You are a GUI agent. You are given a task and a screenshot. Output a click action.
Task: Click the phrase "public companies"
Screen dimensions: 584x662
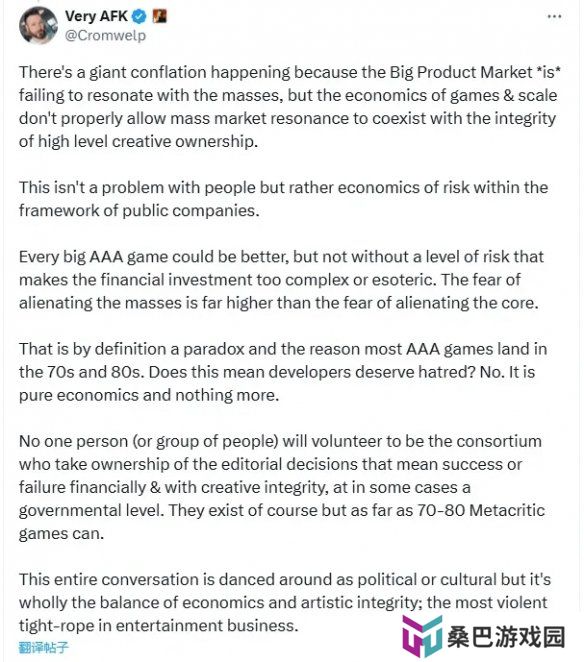pyautogui.click(x=191, y=210)
